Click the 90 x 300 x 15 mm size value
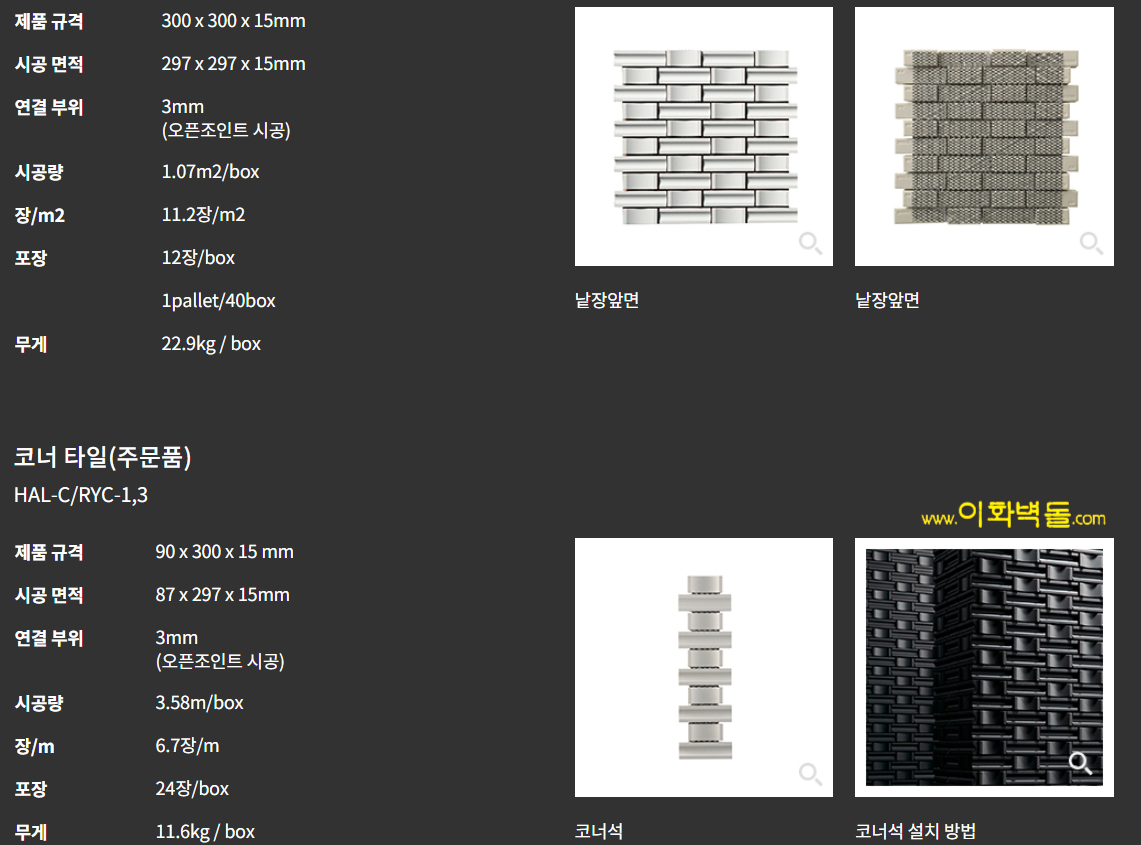 pos(224,552)
